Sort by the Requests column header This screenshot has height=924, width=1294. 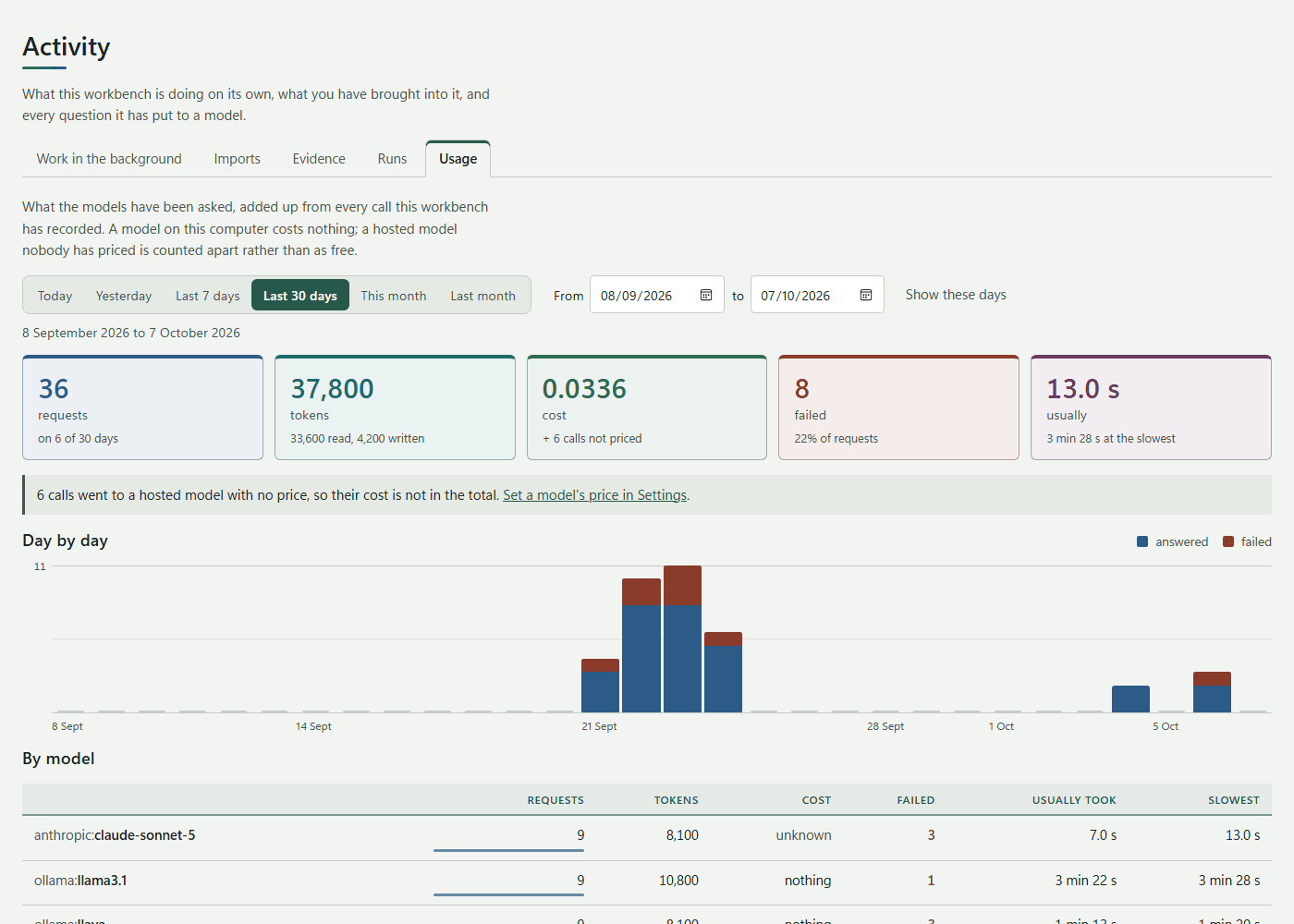tap(555, 800)
